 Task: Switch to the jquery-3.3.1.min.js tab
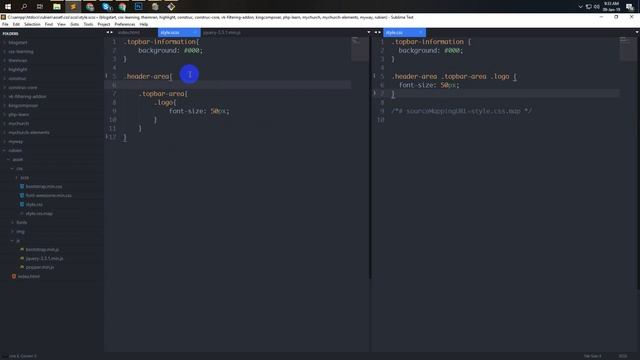point(222,32)
